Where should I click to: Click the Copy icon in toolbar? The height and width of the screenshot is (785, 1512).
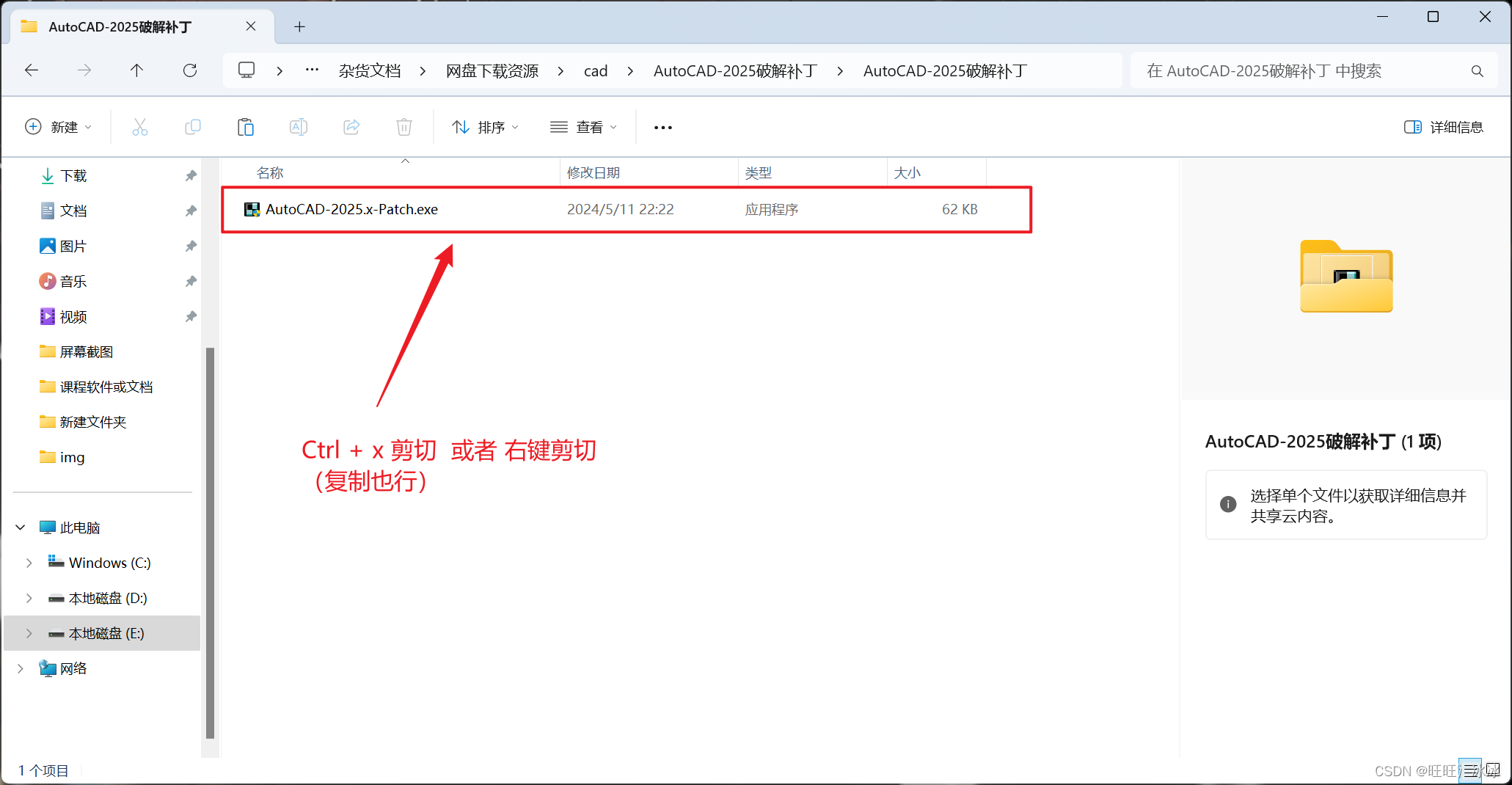[x=193, y=127]
